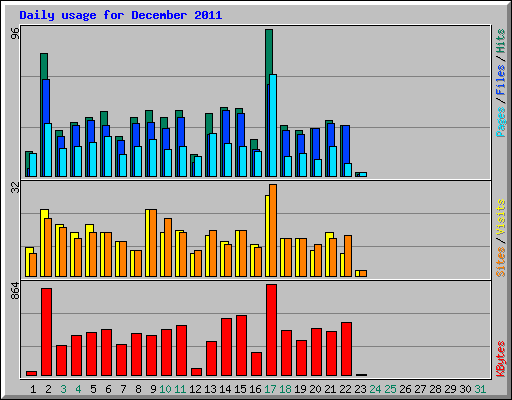Click day '30' on the x-axis
Image resolution: width=512 pixels, height=400 pixels.
[x=465, y=389]
